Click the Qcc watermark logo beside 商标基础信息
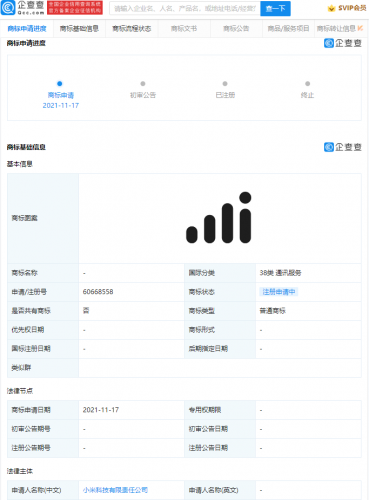This screenshot has width=369, height=500. pos(343,147)
